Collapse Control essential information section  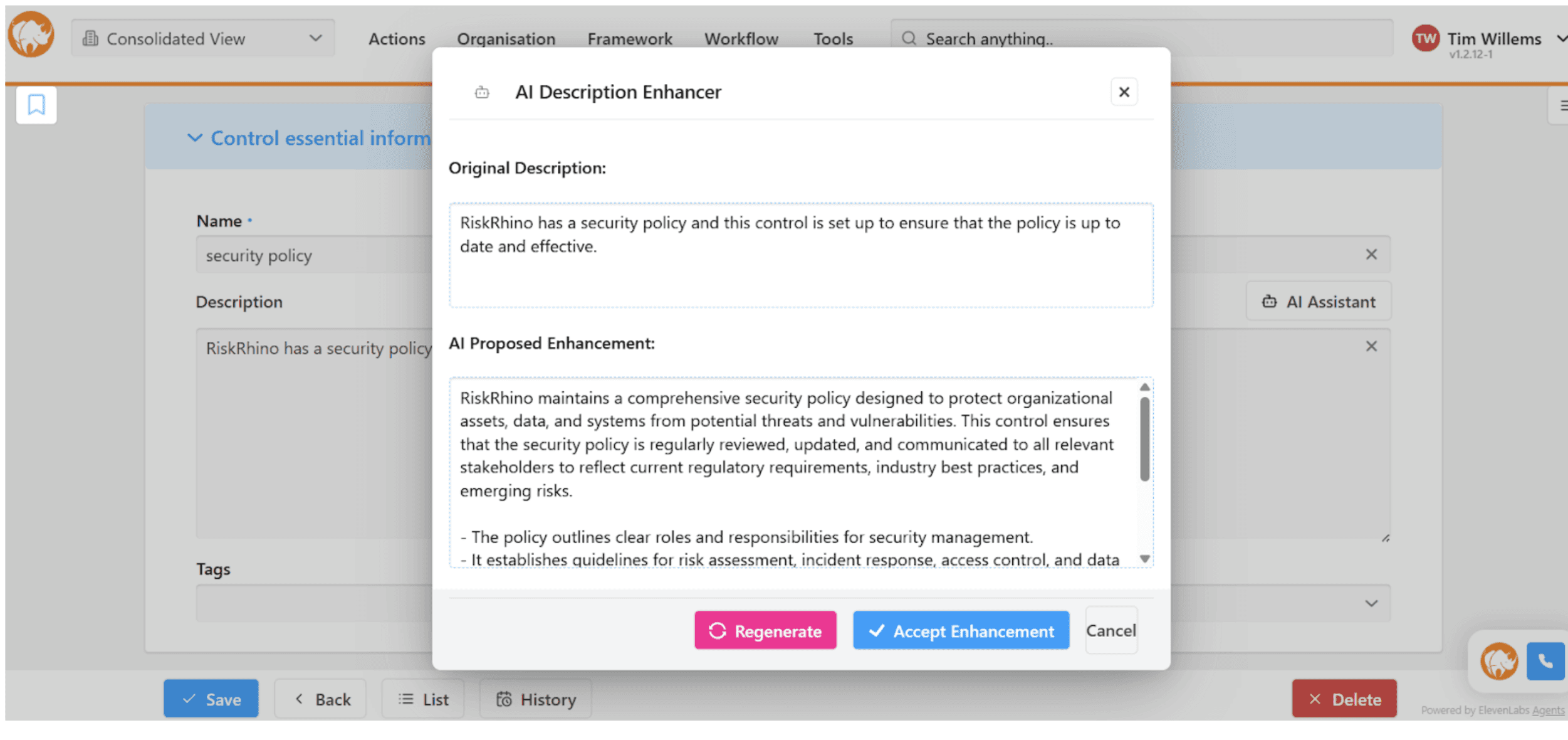click(x=195, y=138)
